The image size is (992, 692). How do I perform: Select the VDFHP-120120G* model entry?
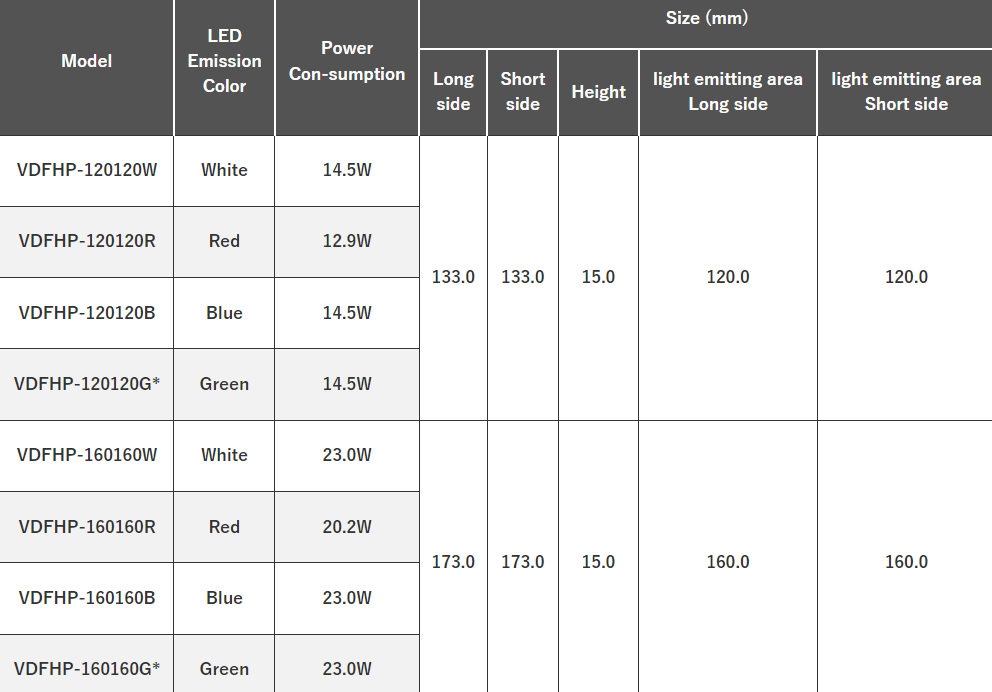[87, 384]
